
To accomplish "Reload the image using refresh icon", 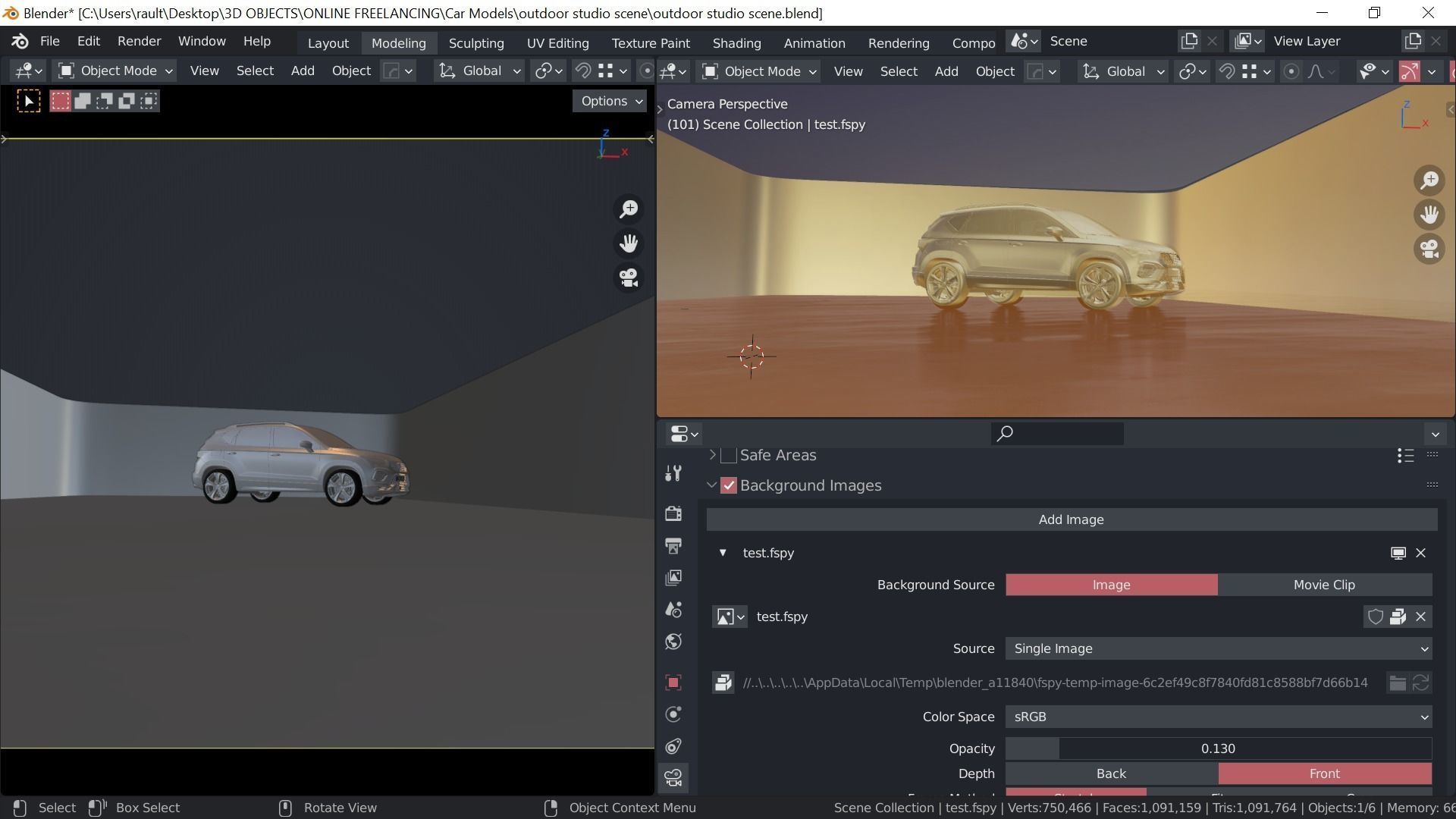I will click(x=1420, y=682).
